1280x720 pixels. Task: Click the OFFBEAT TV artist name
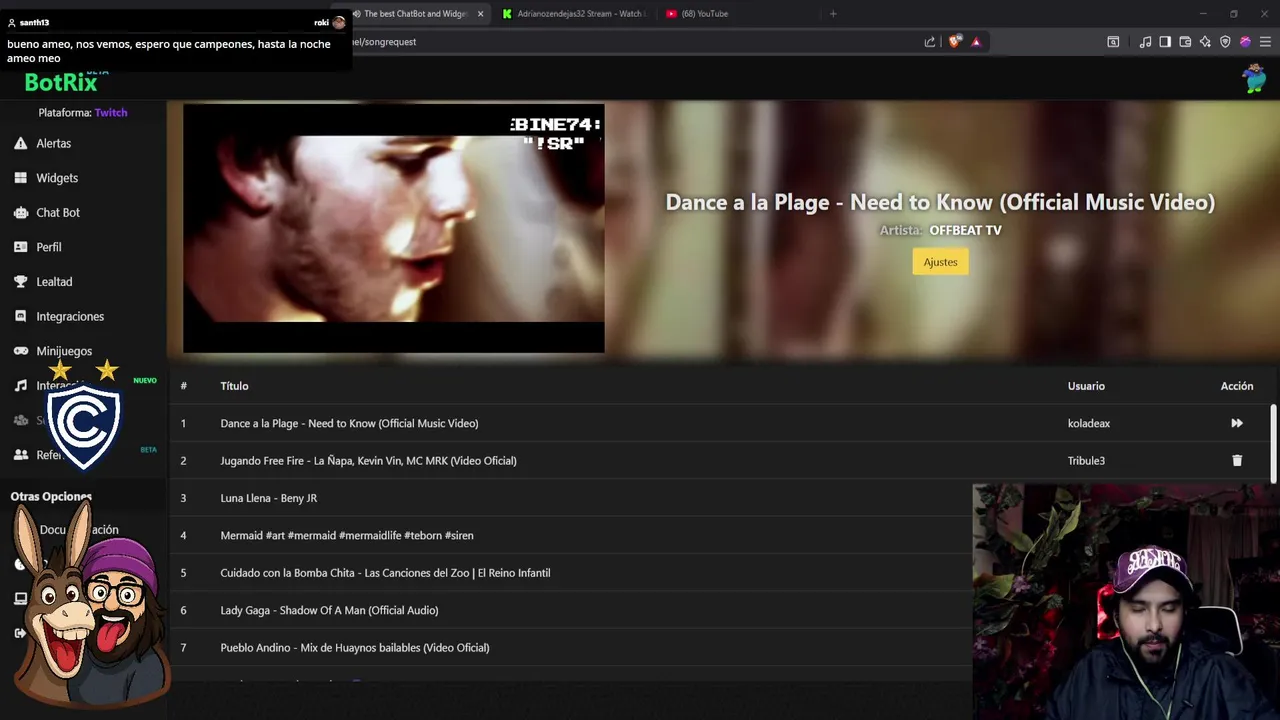tap(965, 230)
